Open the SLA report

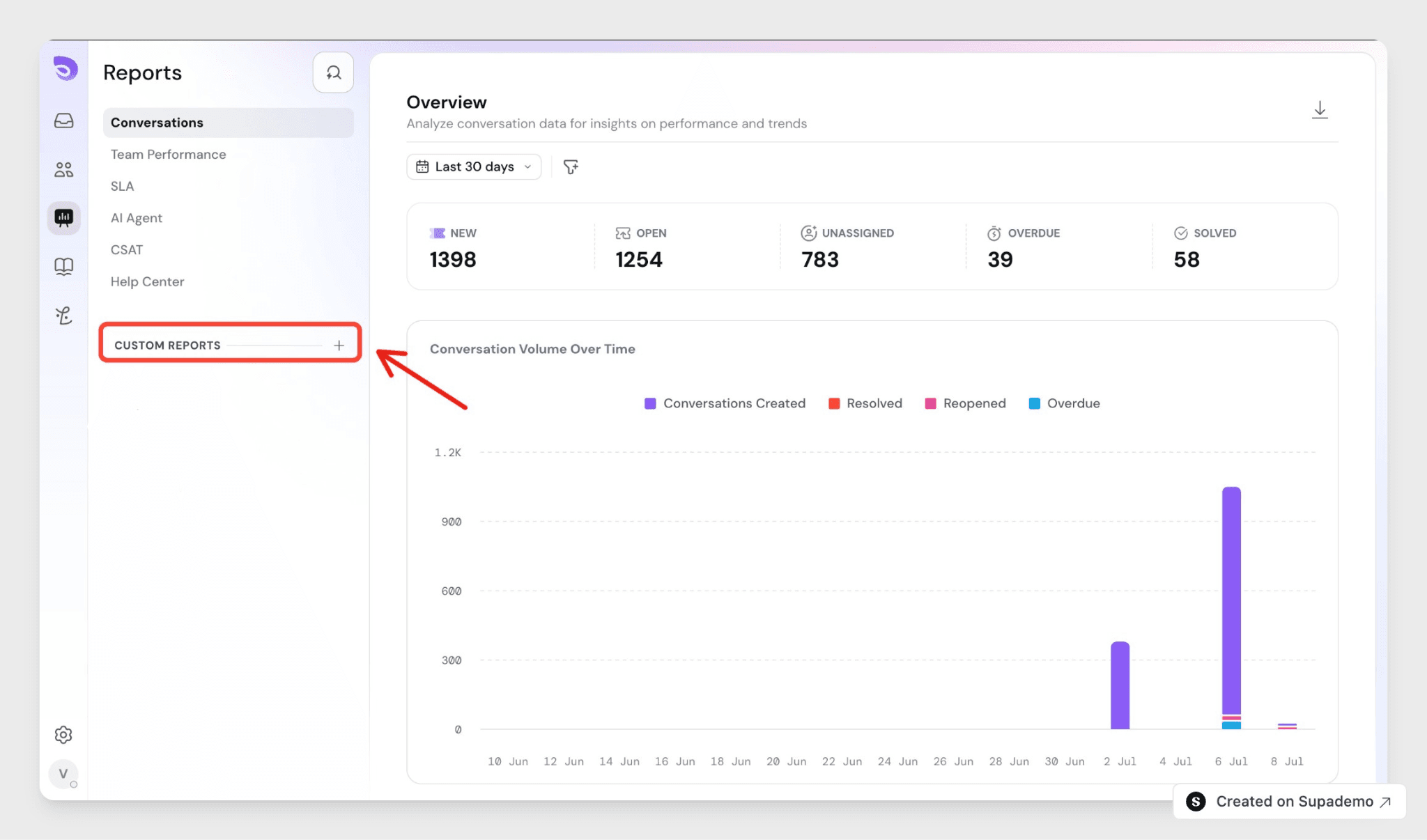123,187
